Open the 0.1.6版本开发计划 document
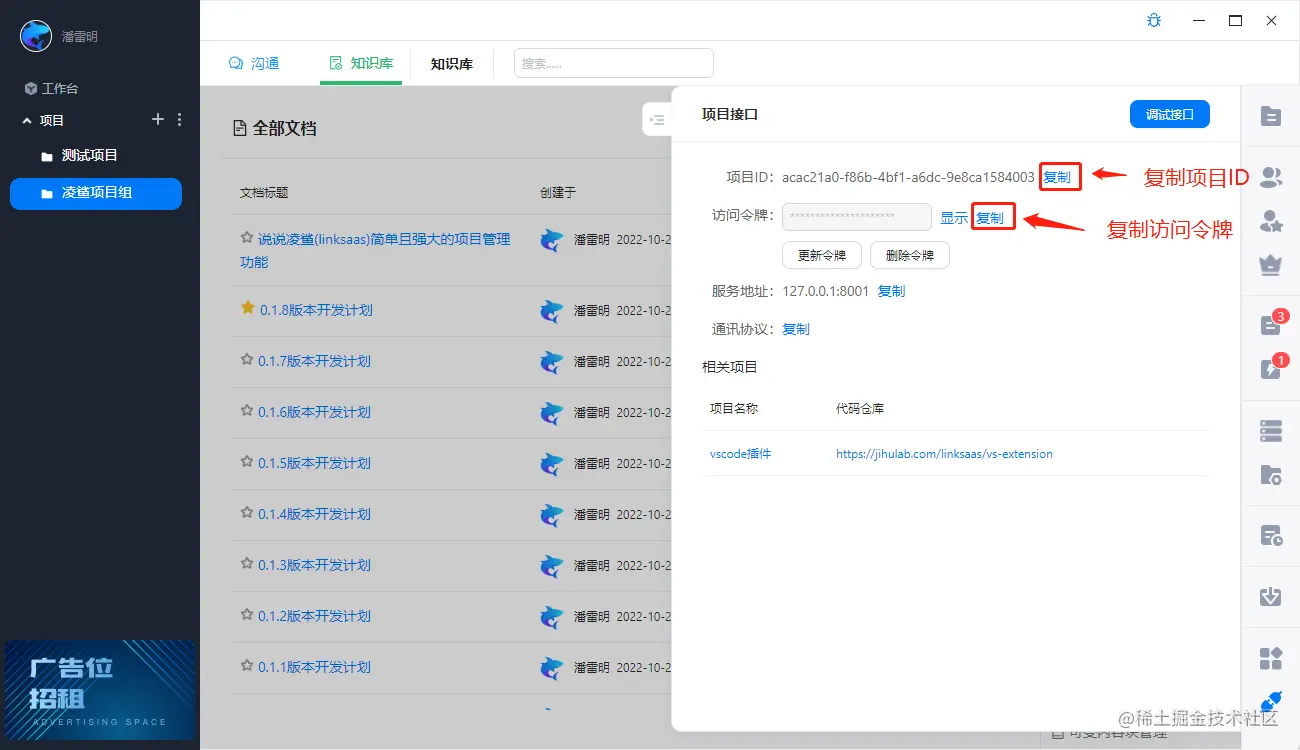This screenshot has width=1300, height=750. (x=314, y=412)
